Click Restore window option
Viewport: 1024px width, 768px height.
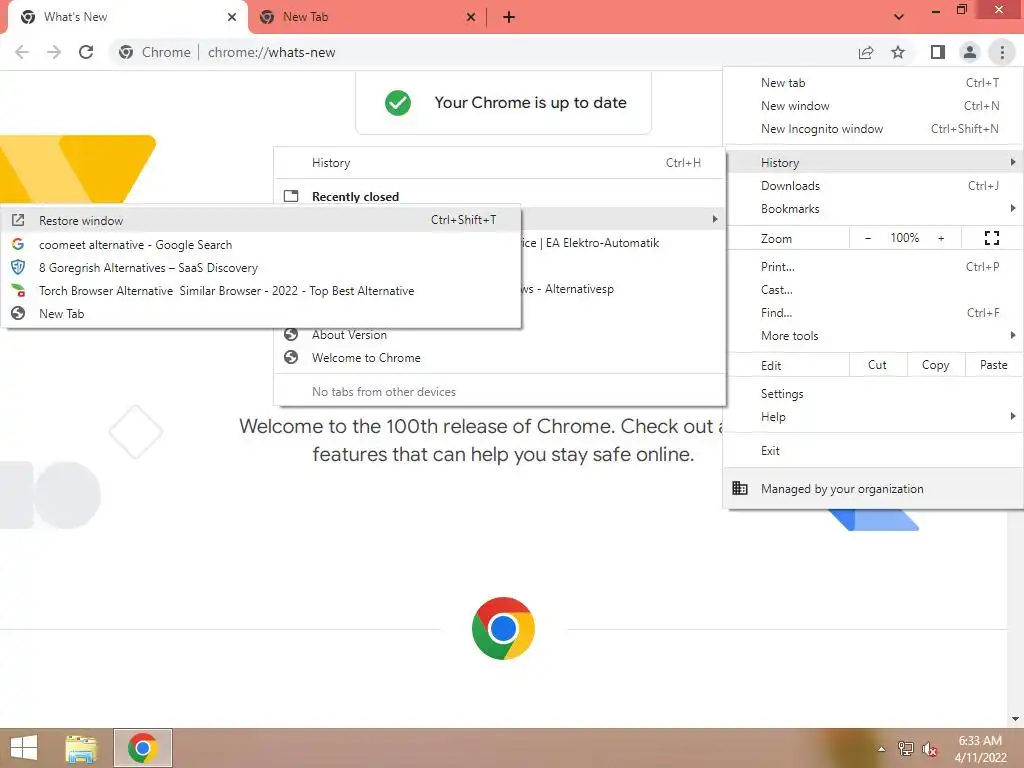pyautogui.click(x=261, y=220)
